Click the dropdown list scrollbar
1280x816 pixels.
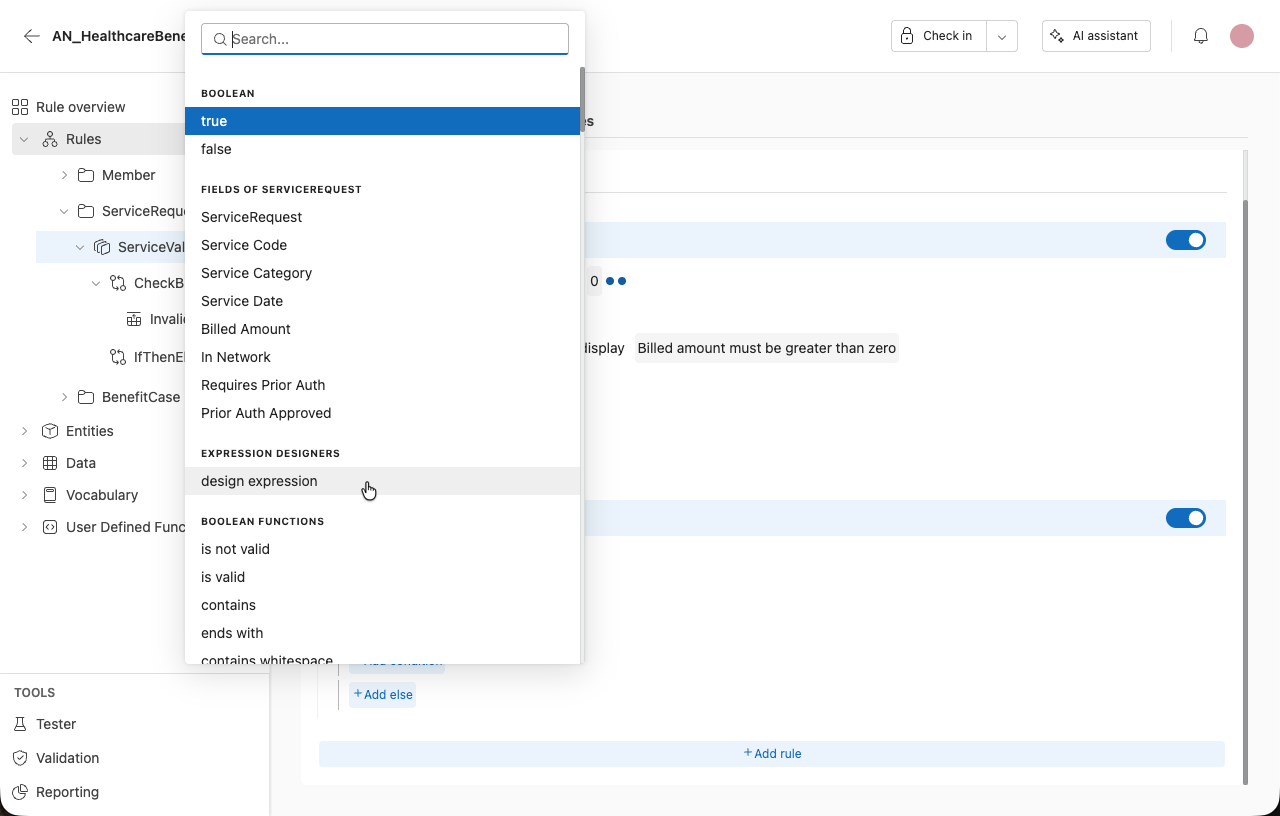point(582,100)
